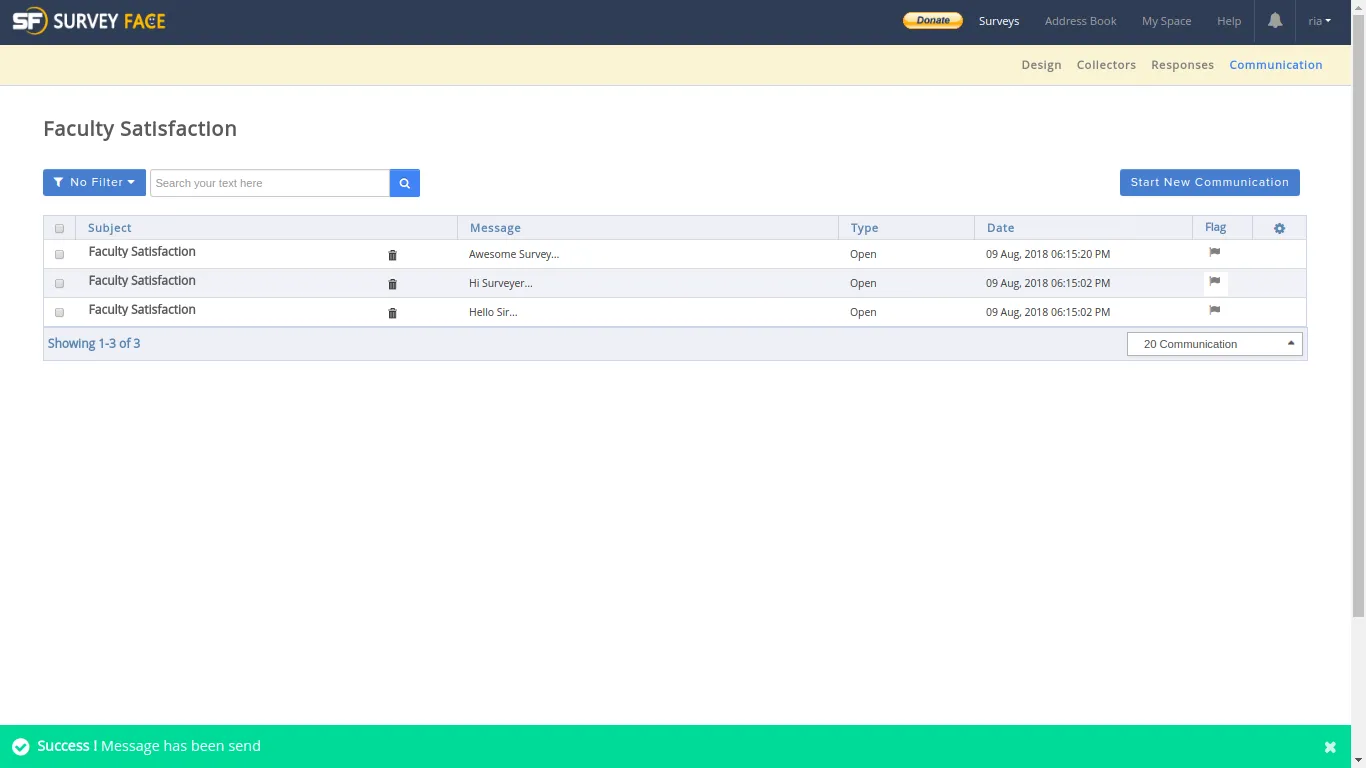The width and height of the screenshot is (1366, 768).
Task: Open the notifications bell
Action: pos(1275,21)
